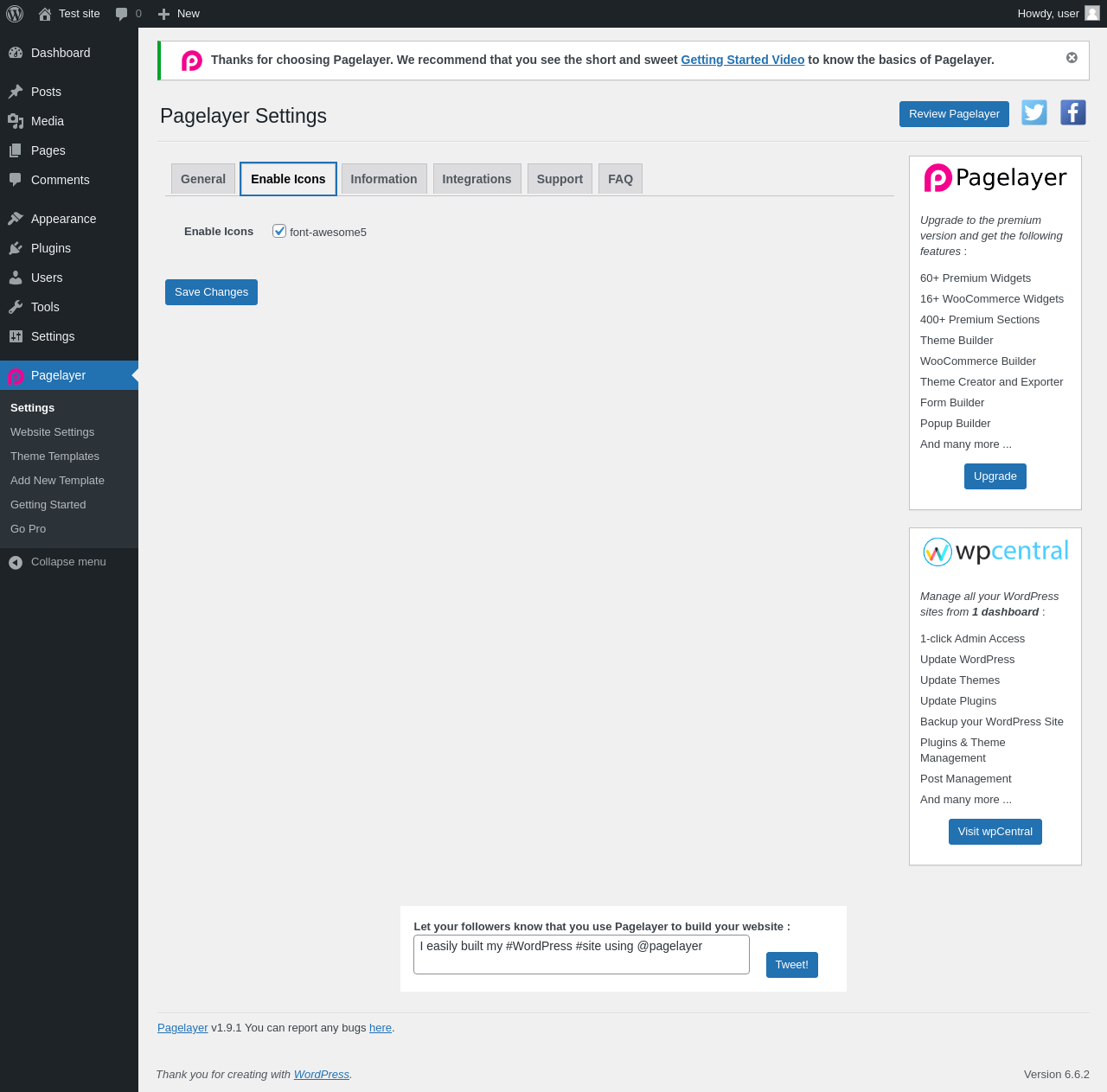This screenshot has width=1107, height=1092.
Task: Open the Twitter icon link
Action: point(1034,112)
